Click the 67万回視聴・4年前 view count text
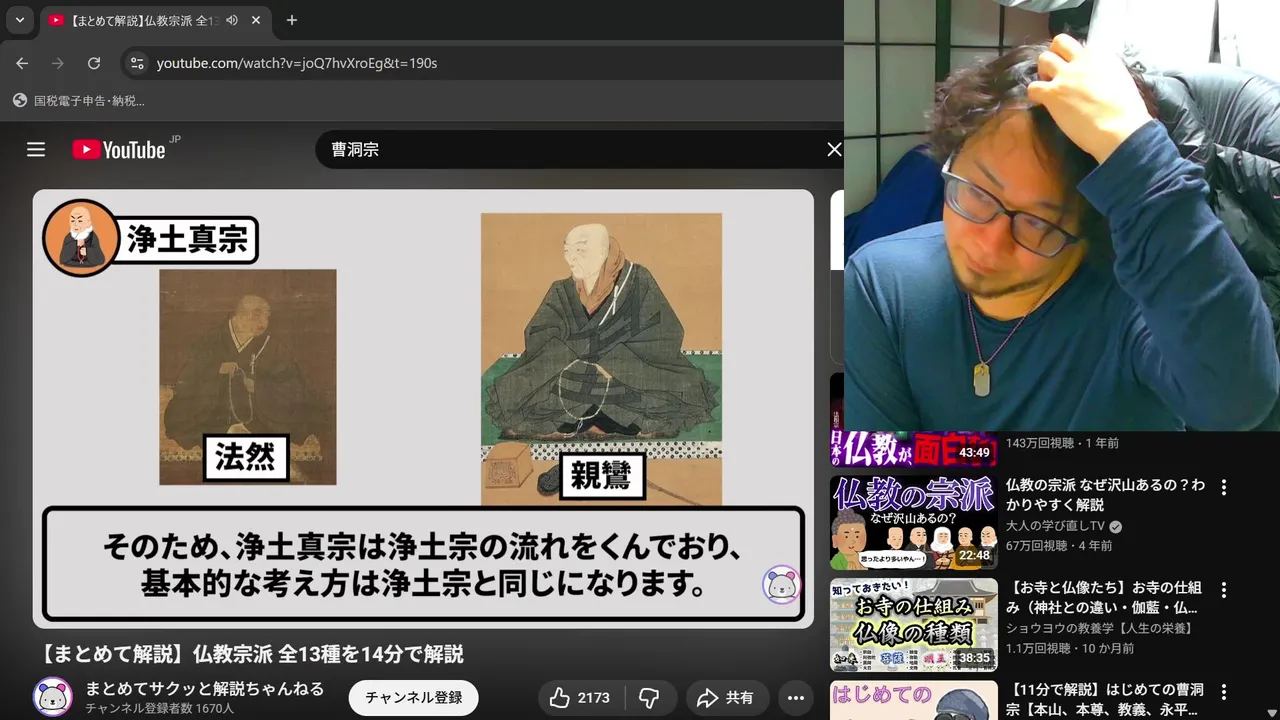The image size is (1280, 720). click(1059, 545)
